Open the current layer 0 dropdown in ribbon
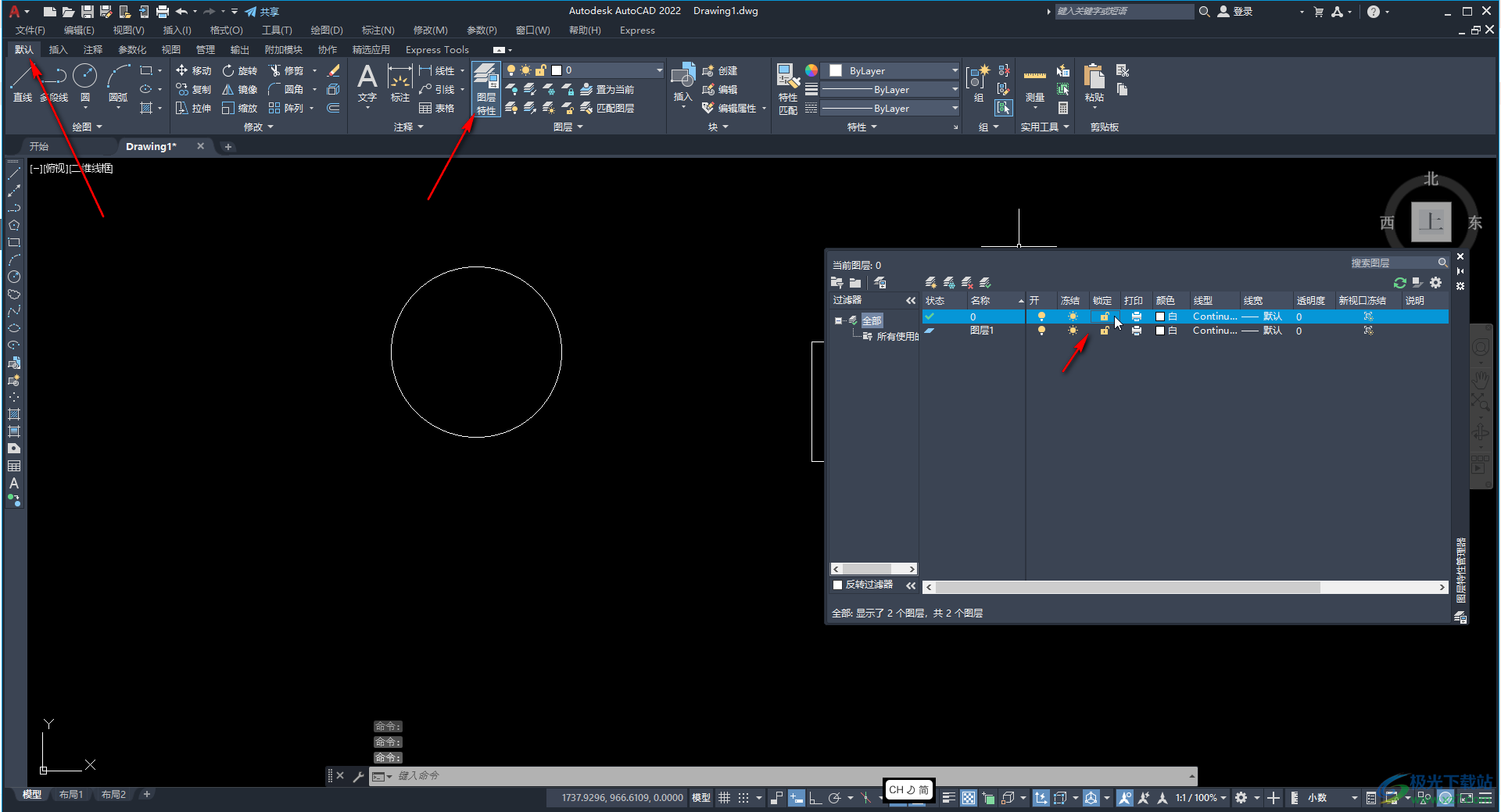Viewport: 1501px width, 812px height. tap(584, 70)
